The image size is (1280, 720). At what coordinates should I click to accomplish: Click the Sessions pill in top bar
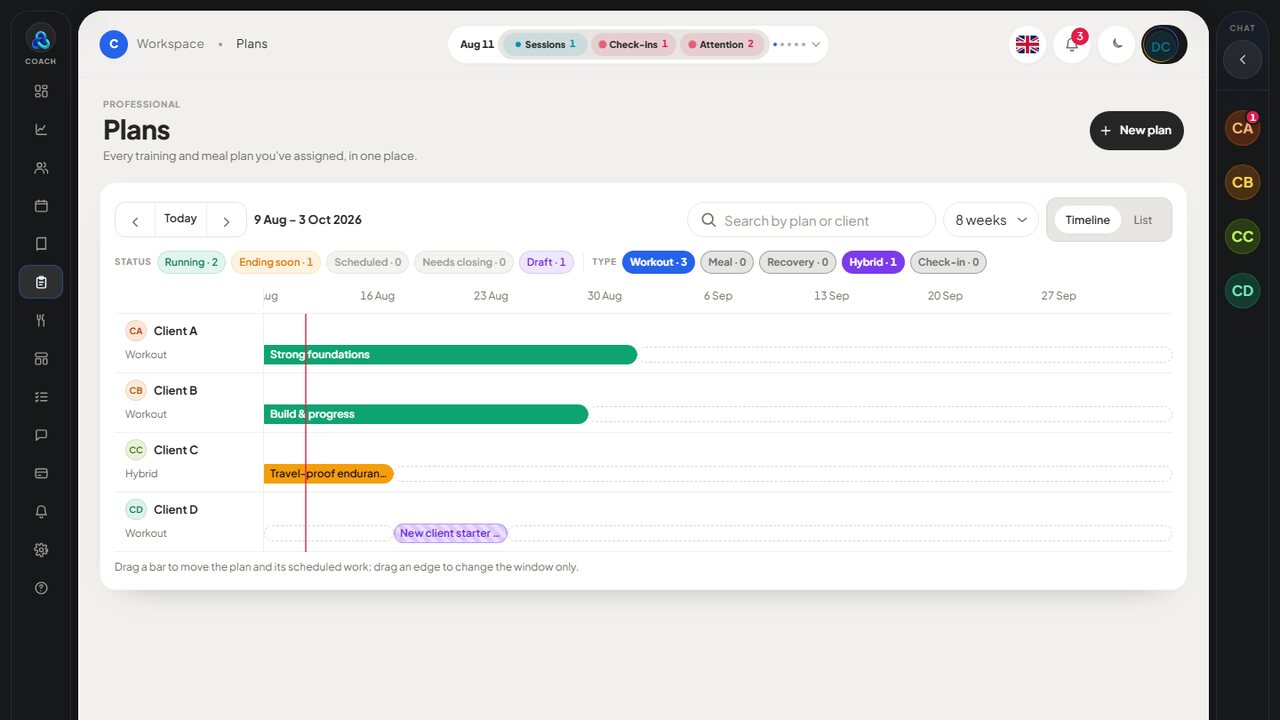point(544,44)
